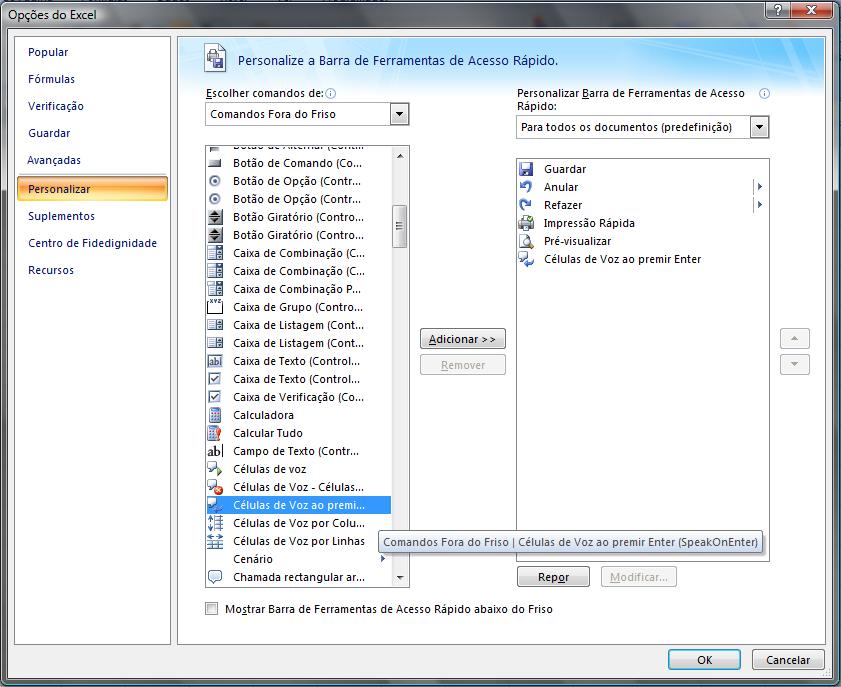Image resolution: width=841 pixels, height=687 pixels.
Task: Select Caixa de Grupo icon
Action: (215, 307)
